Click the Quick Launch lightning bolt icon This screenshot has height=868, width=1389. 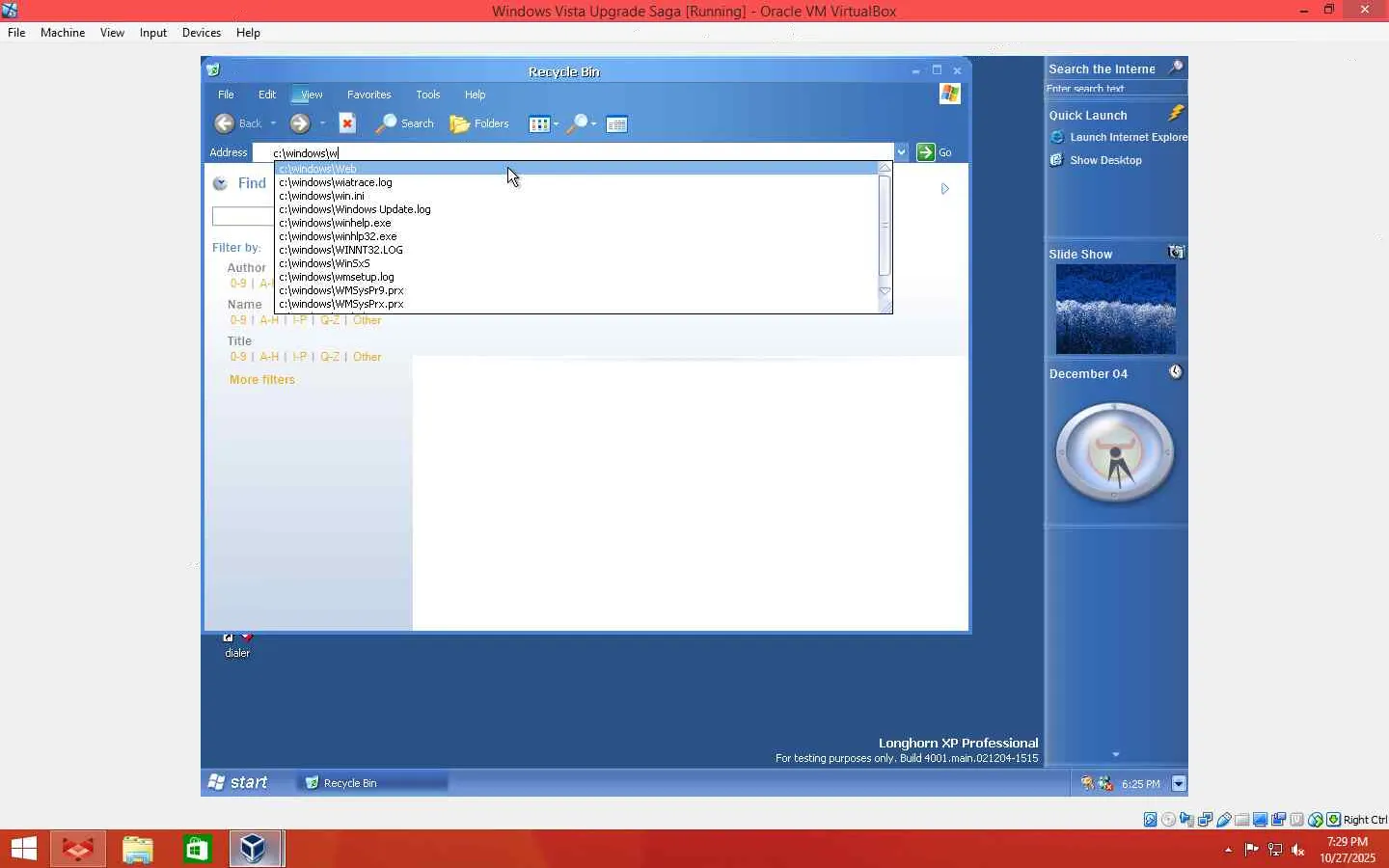(x=1176, y=114)
